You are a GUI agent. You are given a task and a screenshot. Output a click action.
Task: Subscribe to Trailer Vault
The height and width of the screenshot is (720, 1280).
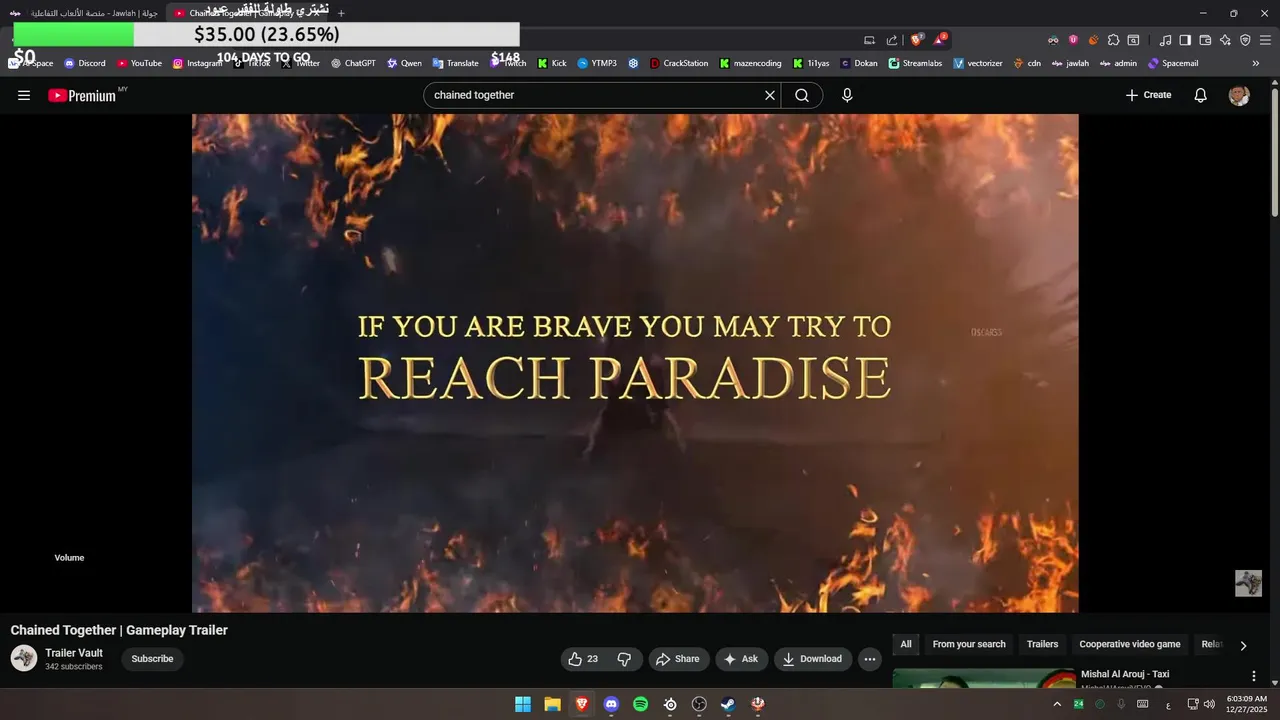tap(152, 659)
